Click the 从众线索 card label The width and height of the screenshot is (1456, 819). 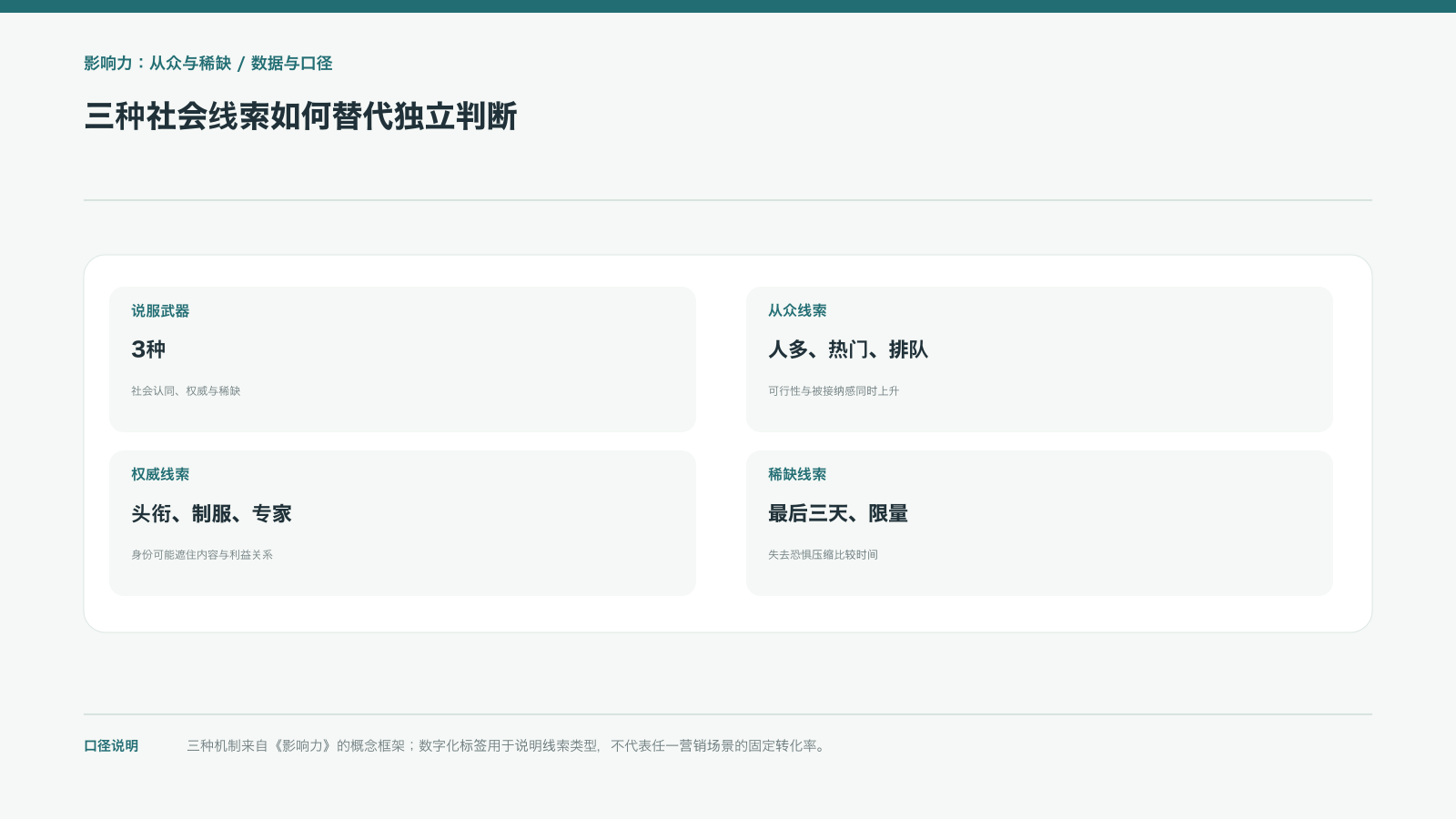pos(797,311)
